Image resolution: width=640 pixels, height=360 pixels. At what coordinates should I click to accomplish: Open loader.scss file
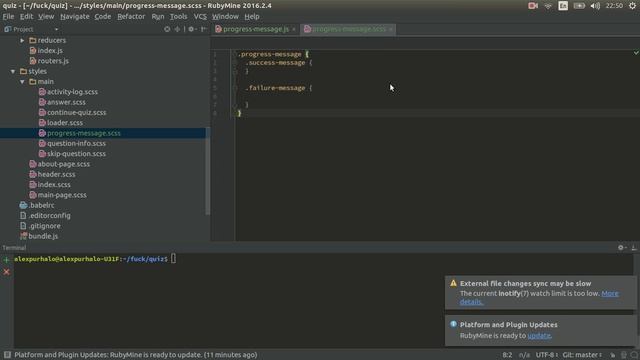60,122
